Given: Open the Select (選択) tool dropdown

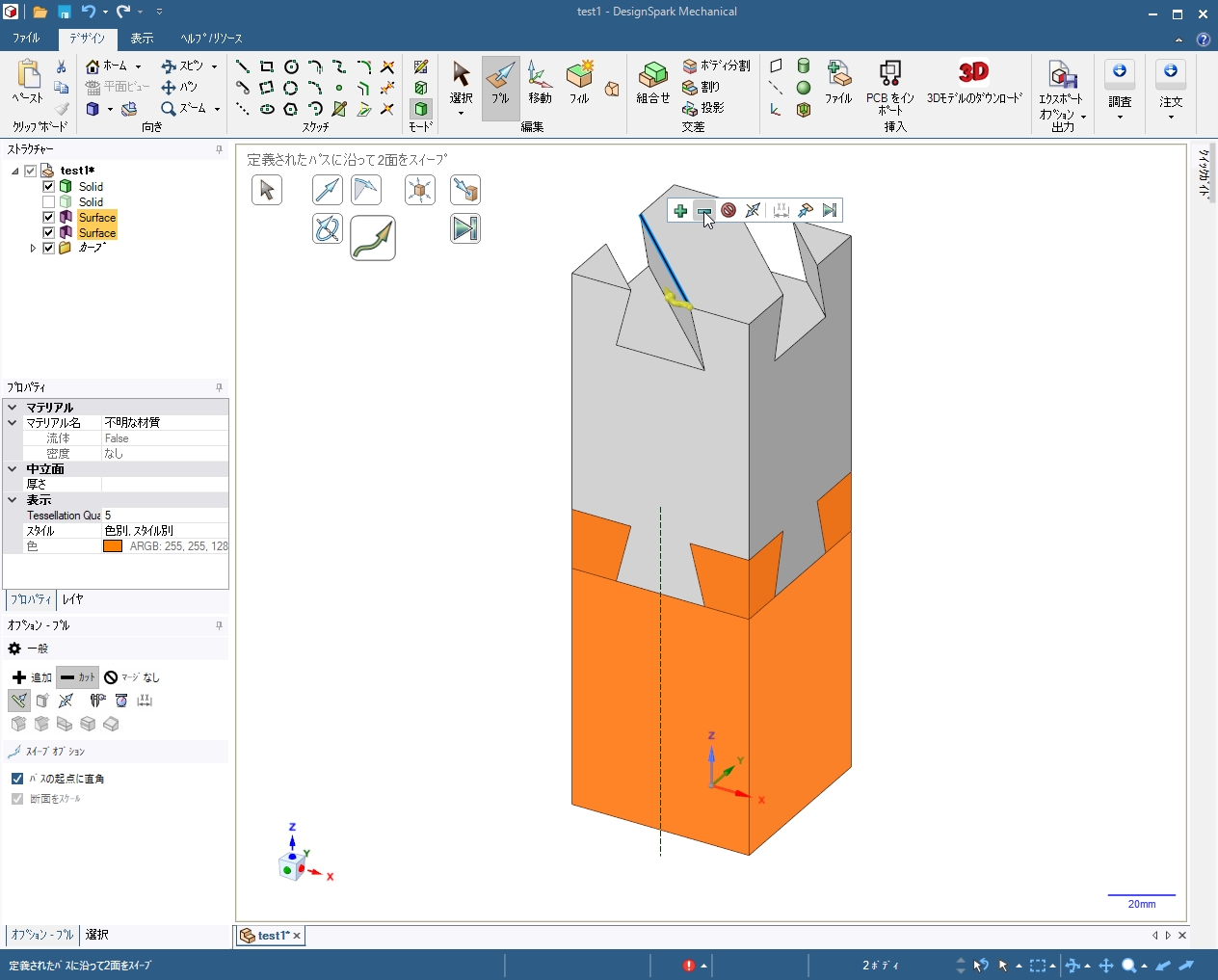Looking at the screenshot, I should click(x=461, y=114).
